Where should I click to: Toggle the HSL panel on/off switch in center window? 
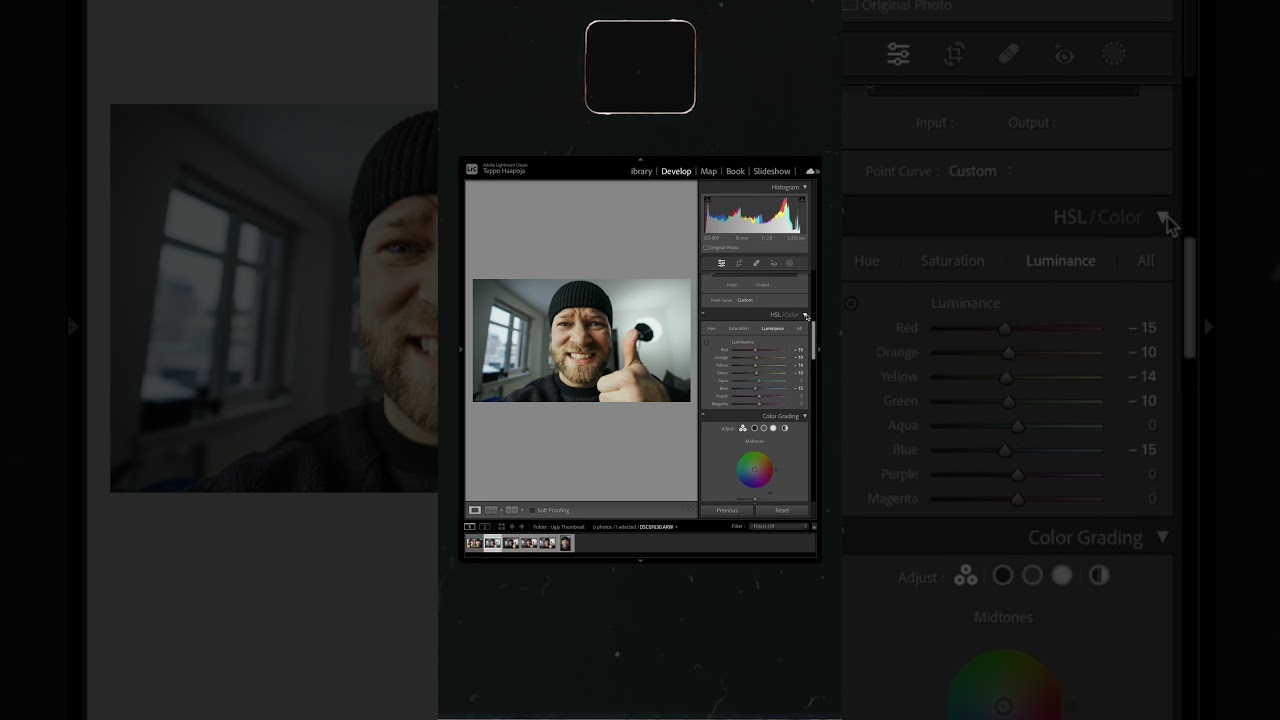[x=703, y=313]
